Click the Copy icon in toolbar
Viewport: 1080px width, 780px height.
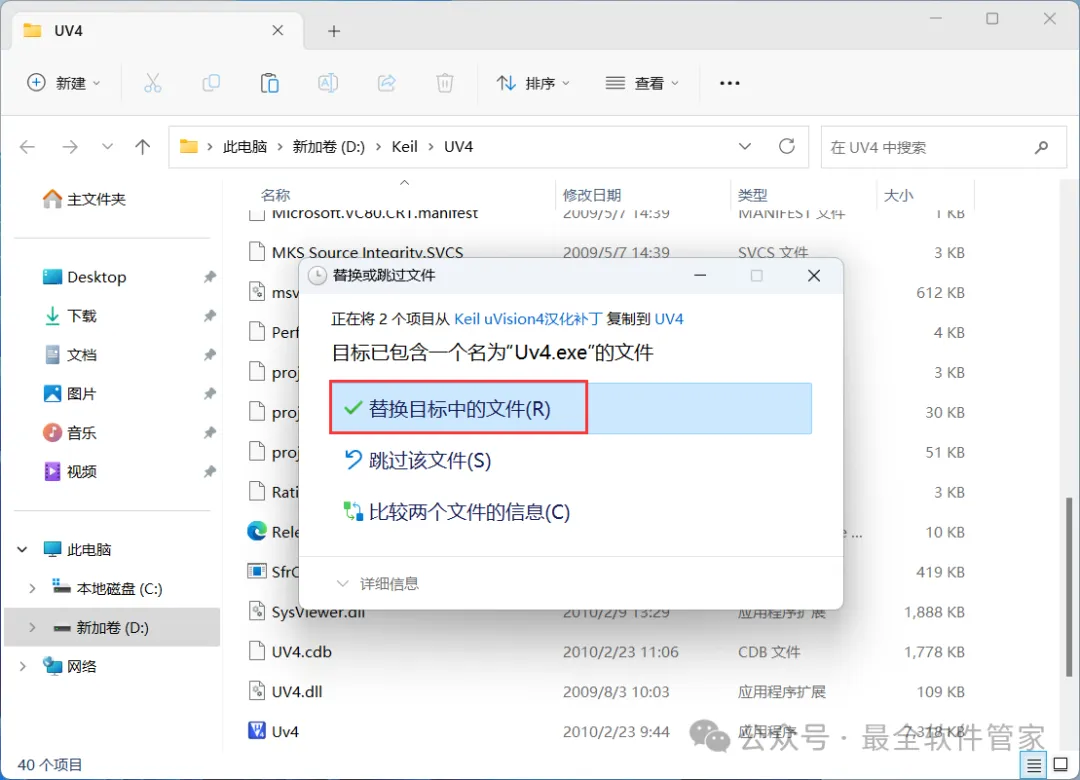(x=211, y=83)
